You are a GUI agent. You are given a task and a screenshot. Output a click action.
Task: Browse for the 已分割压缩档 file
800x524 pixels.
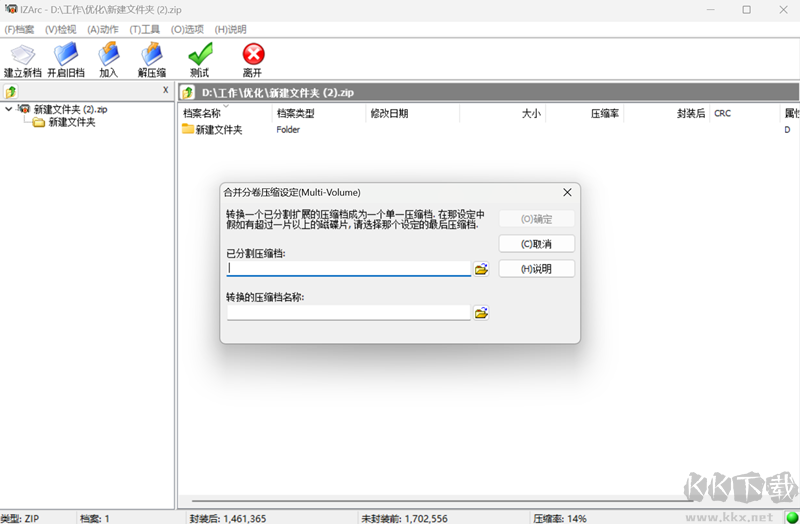pyautogui.click(x=481, y=269)
